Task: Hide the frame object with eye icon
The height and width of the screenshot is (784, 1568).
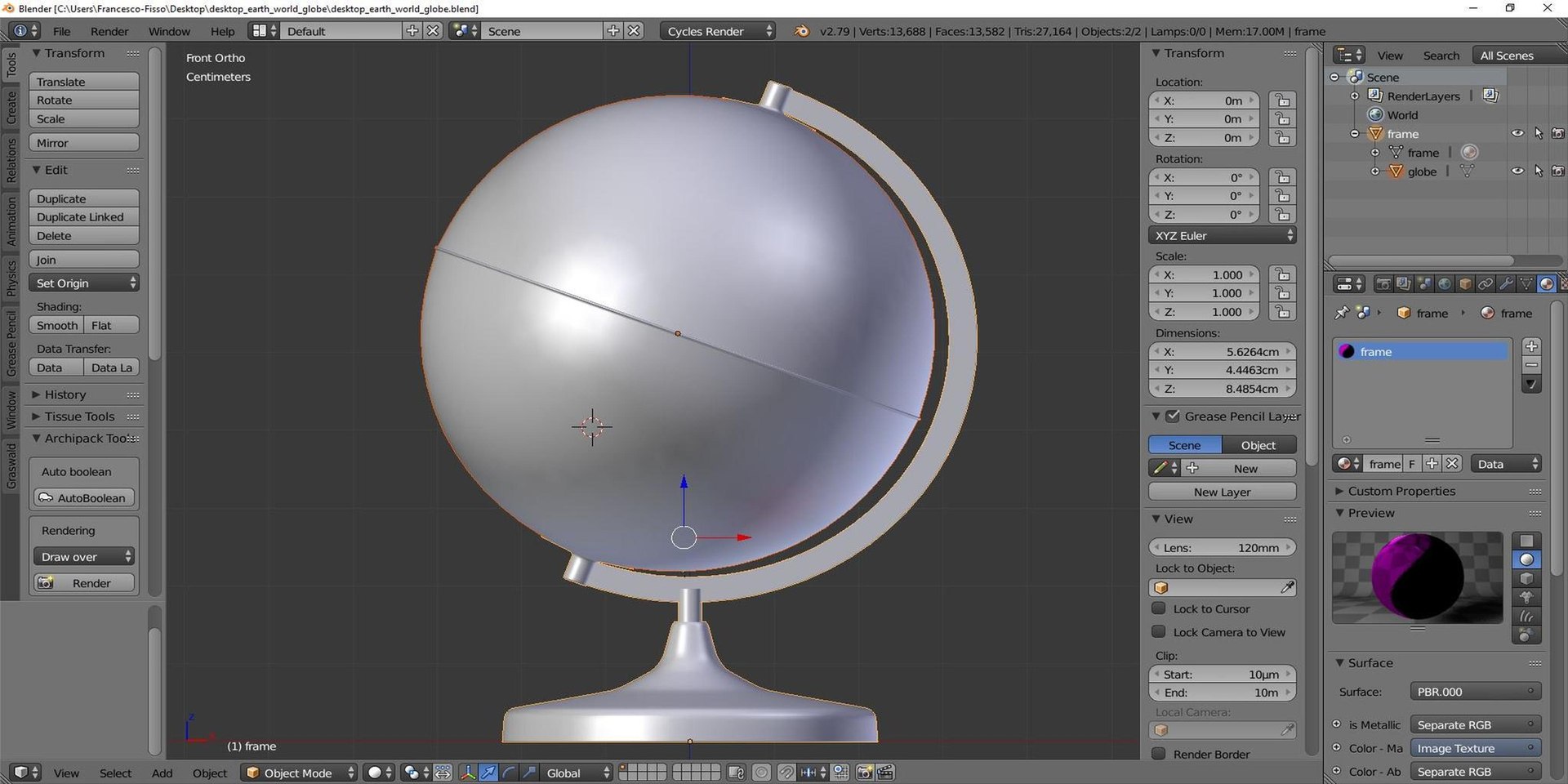Action: coord(1517,133)
